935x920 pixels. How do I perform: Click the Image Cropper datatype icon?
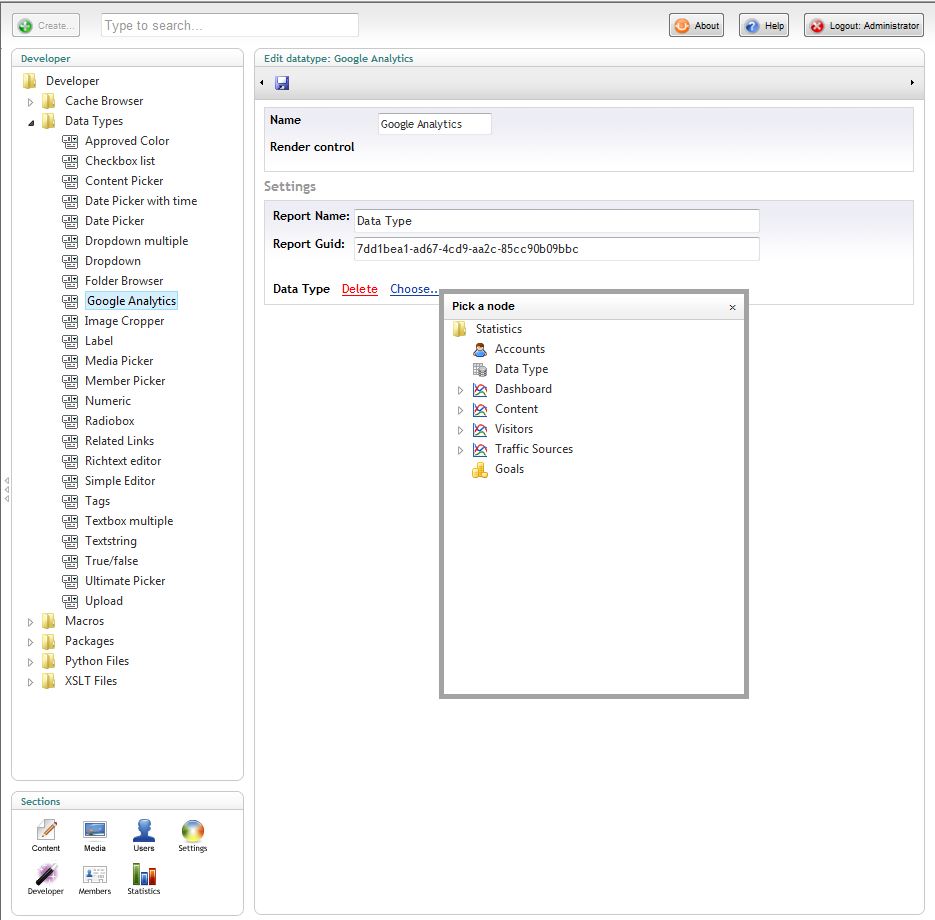(70, 321)
